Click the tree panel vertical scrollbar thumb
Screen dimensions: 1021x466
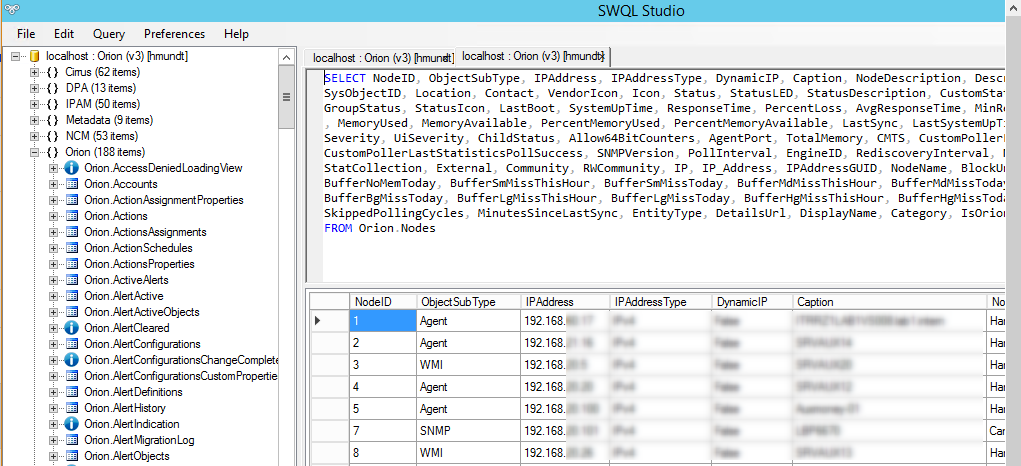287,97
